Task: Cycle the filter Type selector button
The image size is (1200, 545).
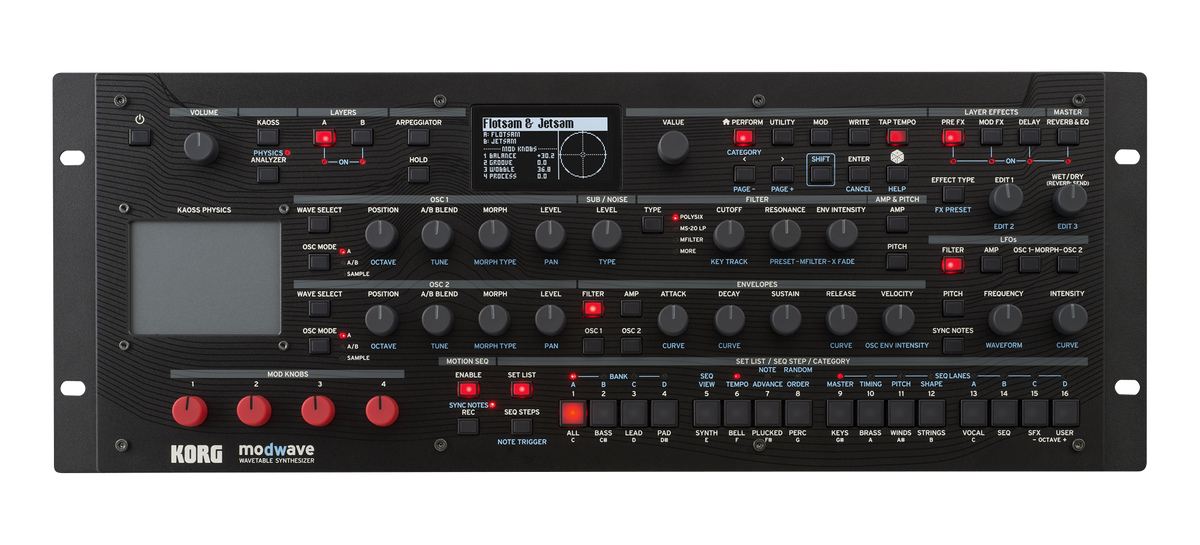Action: point(653,224)
